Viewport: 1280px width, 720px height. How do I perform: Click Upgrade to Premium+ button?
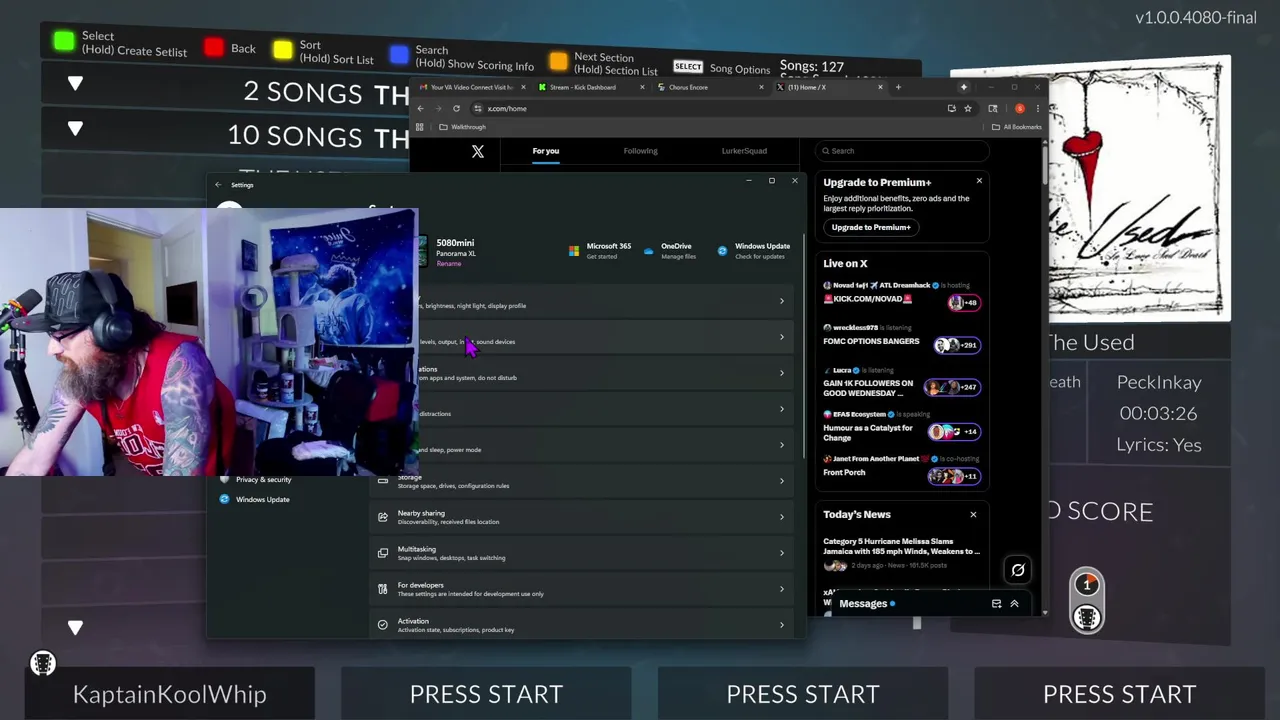[871, 227]
